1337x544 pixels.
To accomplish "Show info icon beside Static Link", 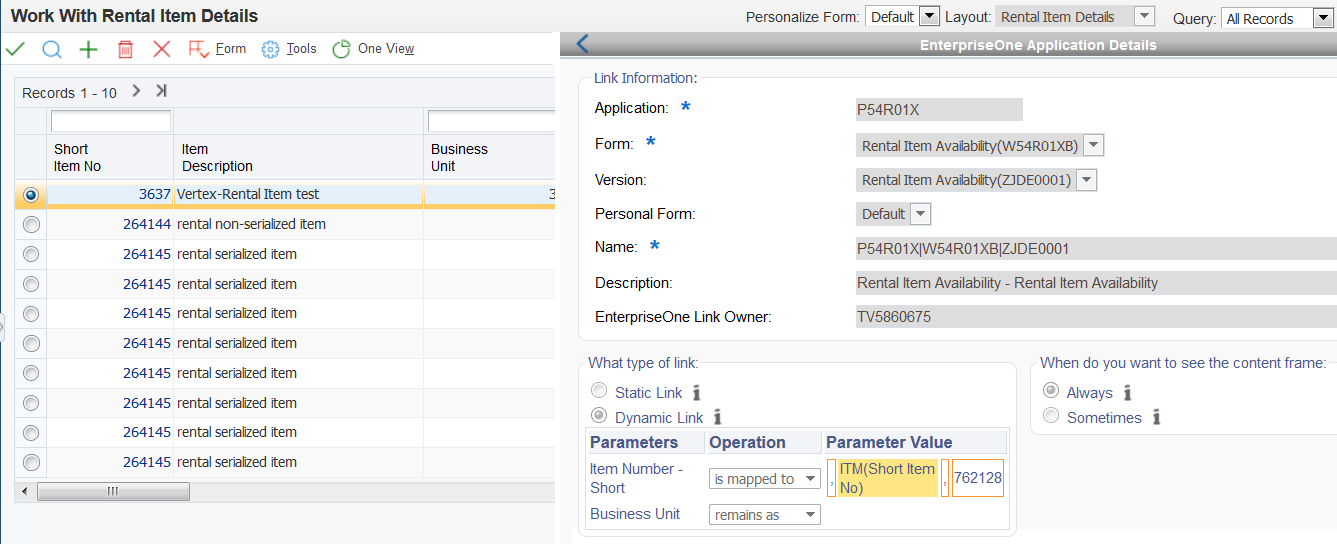I will pyautogui.click(x=697, y=393).
